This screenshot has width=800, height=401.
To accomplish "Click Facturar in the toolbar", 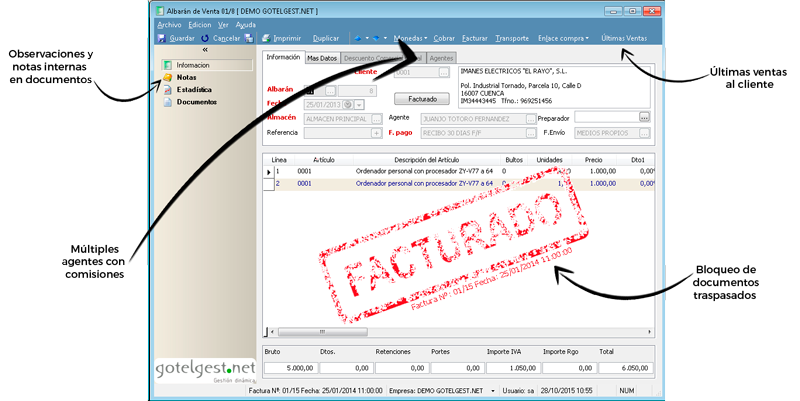I will tap(475, 38).
